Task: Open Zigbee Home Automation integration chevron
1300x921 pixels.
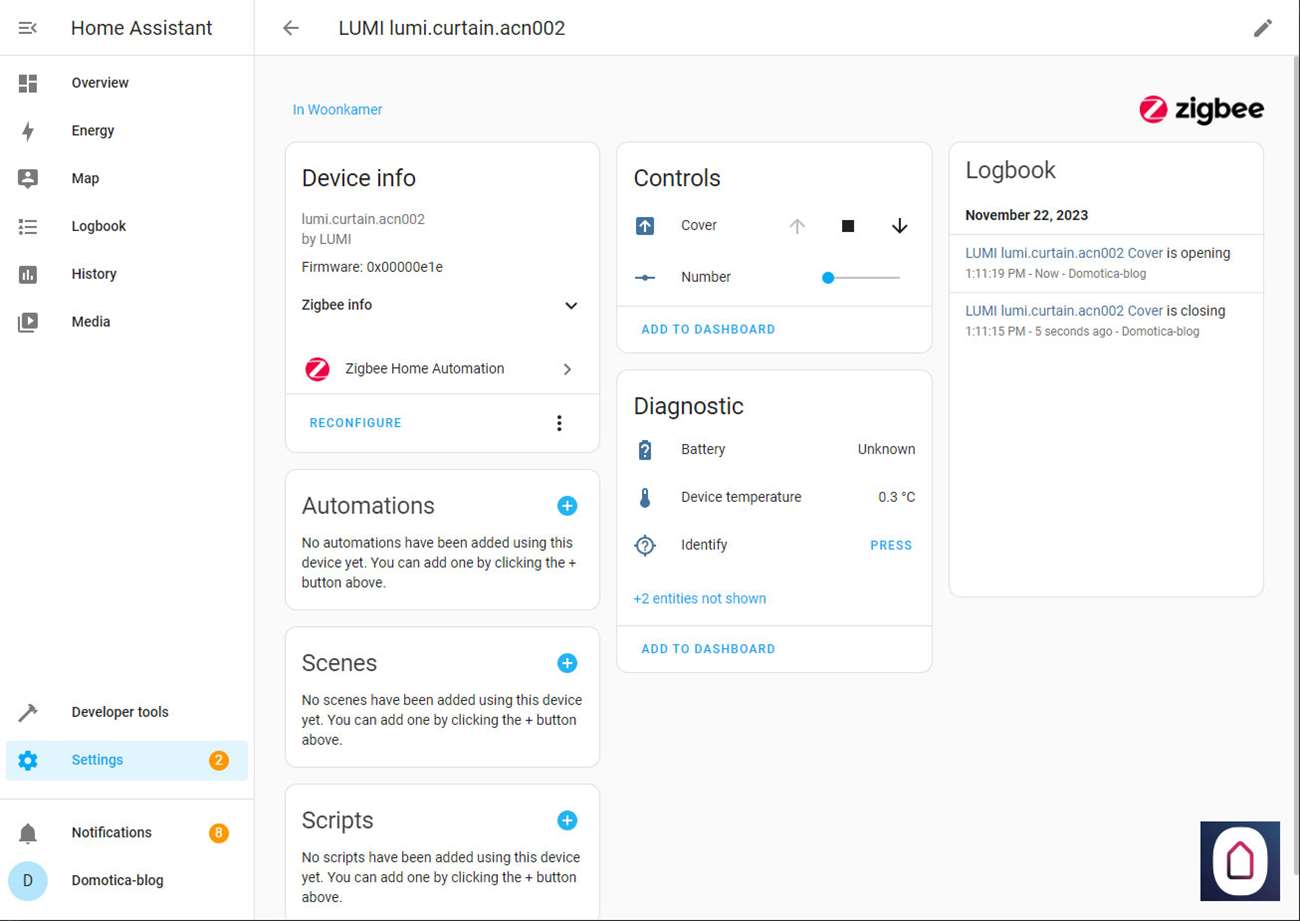Action: click(567, 369)
